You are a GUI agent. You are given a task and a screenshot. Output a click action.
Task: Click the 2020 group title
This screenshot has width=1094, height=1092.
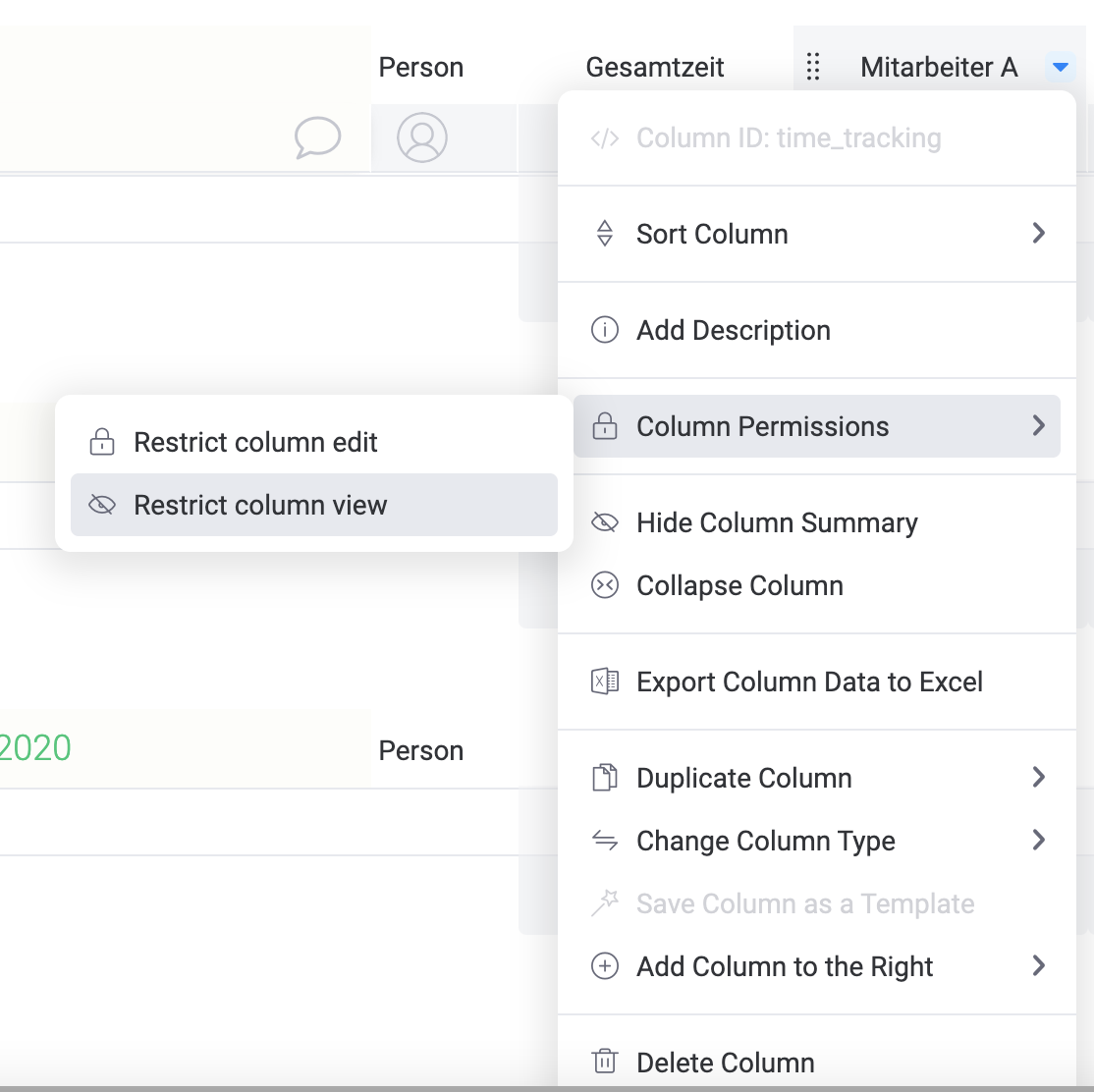(x=35, y=748)
